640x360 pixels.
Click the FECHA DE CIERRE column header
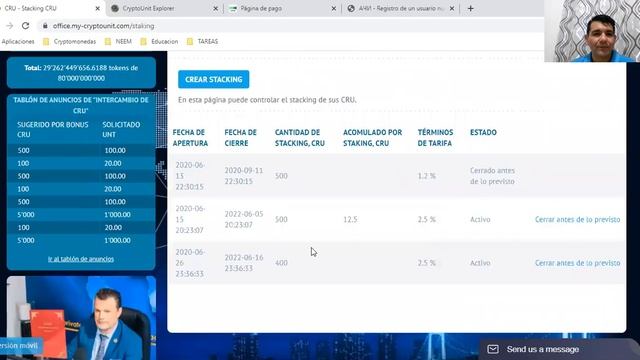point(240,138)
